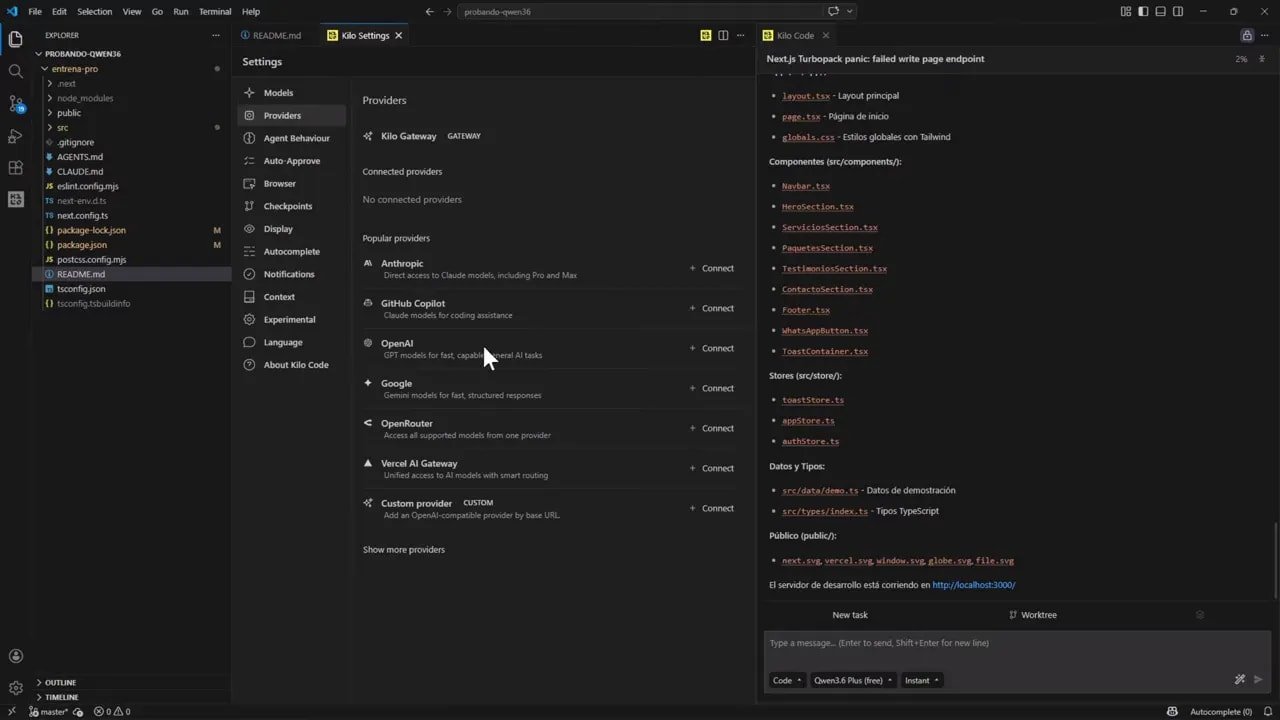The width and height of the screenshot is (1280, 720).
Task: Toggle the primary sidebar layout icon
Action: (x=1143, y=12)
